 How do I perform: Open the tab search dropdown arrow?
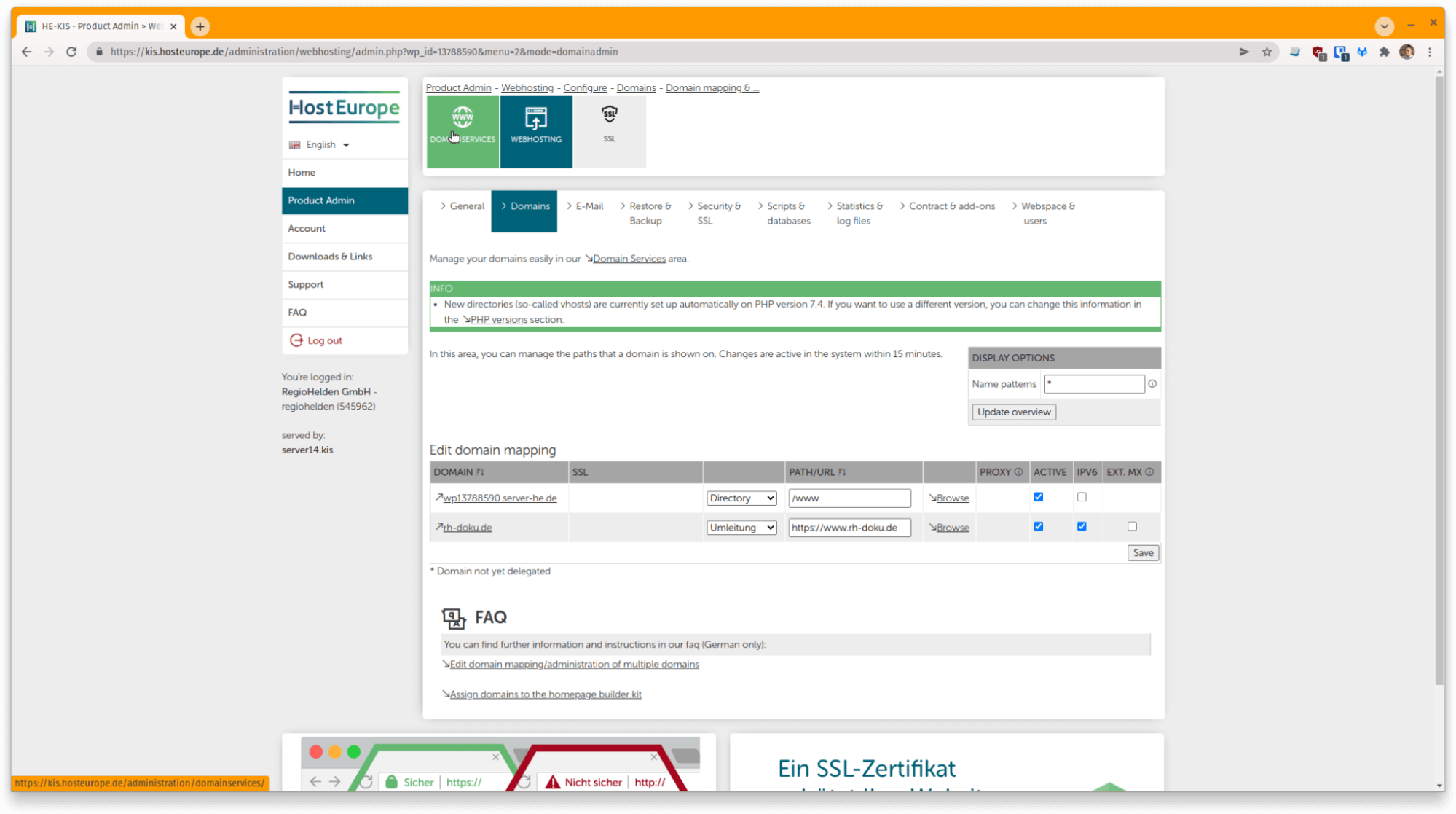coord(1385,26)
